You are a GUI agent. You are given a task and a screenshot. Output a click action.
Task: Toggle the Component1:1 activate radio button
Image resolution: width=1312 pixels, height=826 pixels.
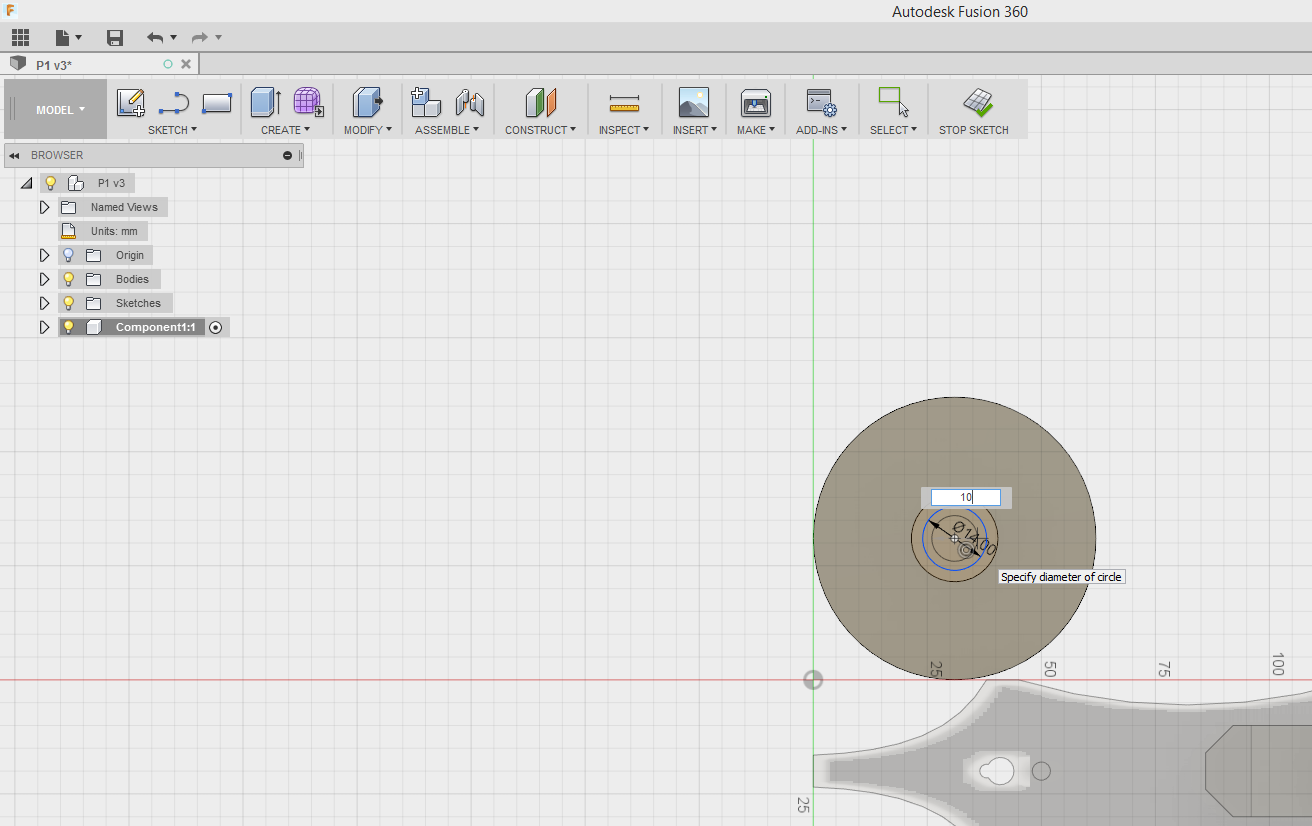[216, 328]
